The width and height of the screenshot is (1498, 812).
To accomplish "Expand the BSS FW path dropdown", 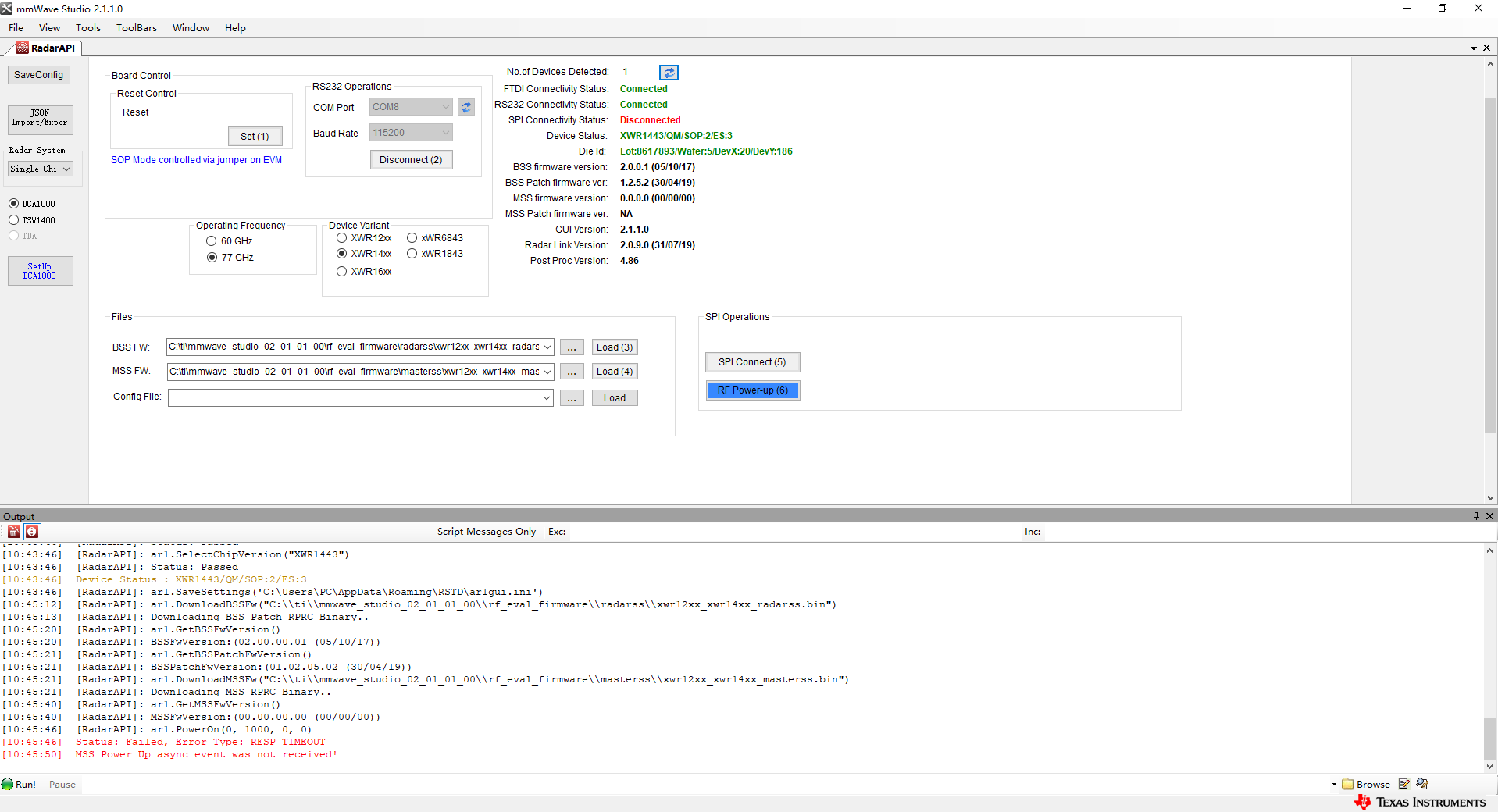I will click(x=547, y=347).
